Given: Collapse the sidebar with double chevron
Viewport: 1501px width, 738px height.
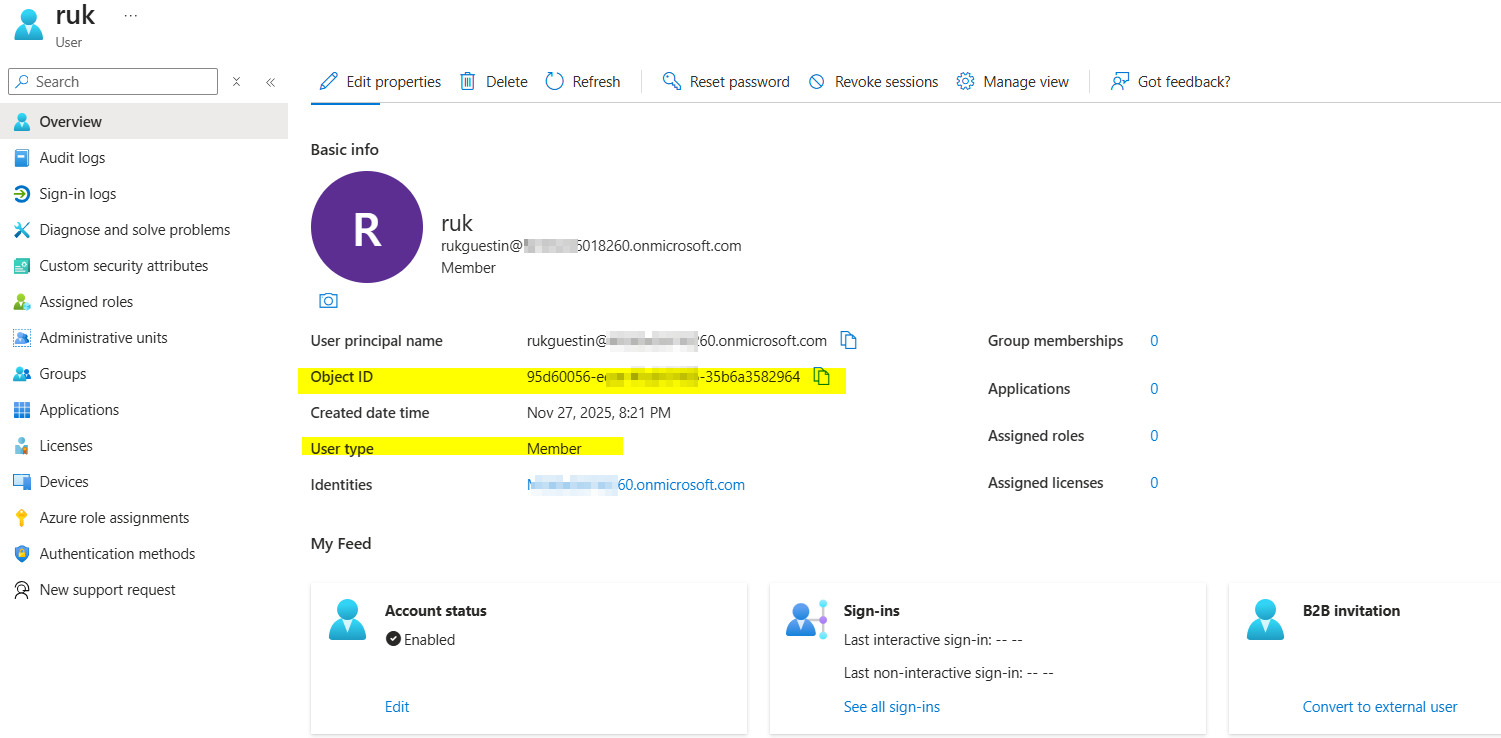Looking at the screenshot, I should [x=270, y=82].
